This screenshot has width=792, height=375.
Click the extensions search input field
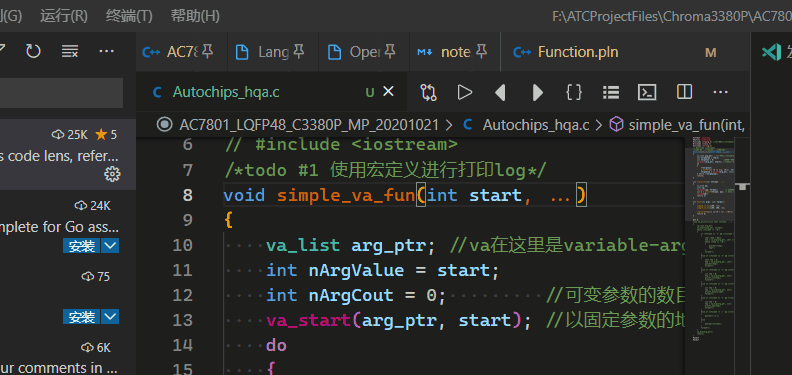click(61, 93)
